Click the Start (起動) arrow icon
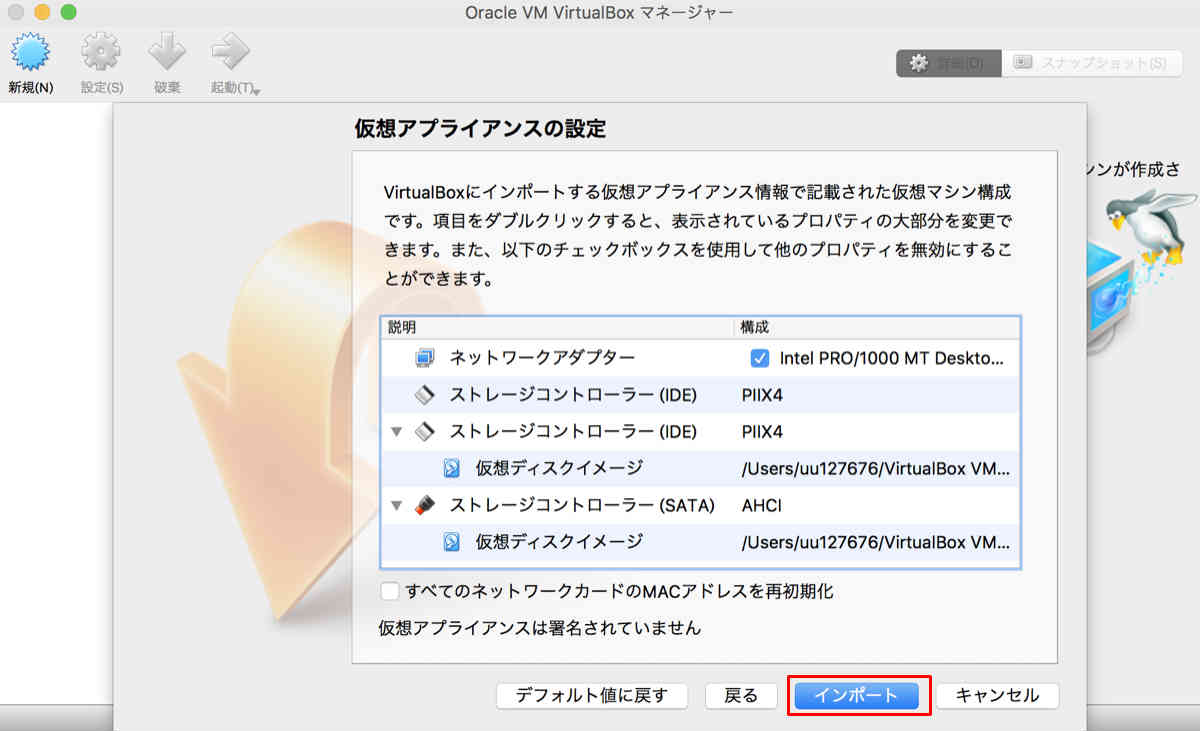1200x731 pixels. 231,53
